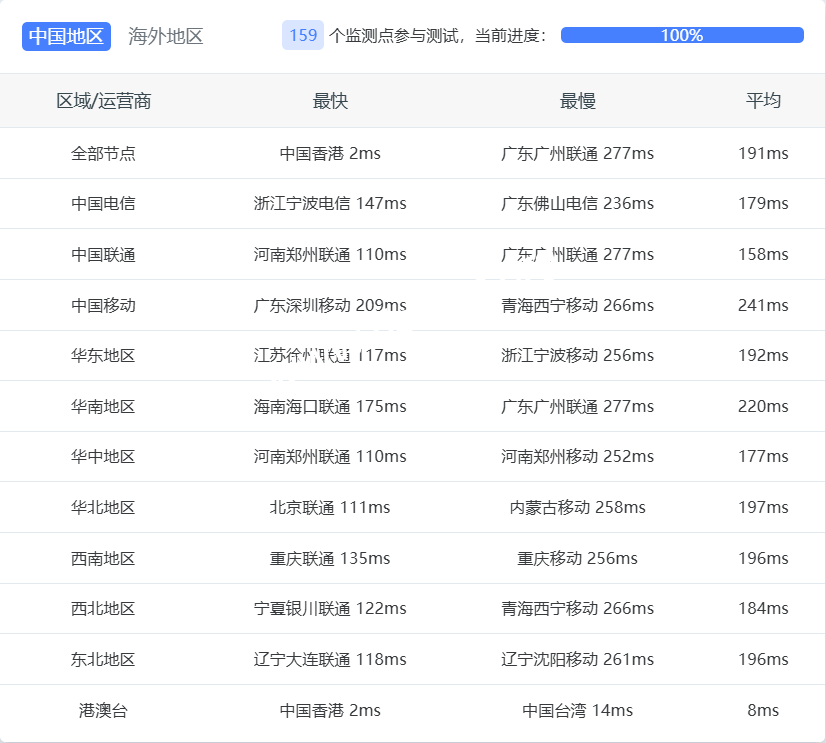Open the 港澳台 row label
This screenshot has width=826, height=743.
click(103, 711)
